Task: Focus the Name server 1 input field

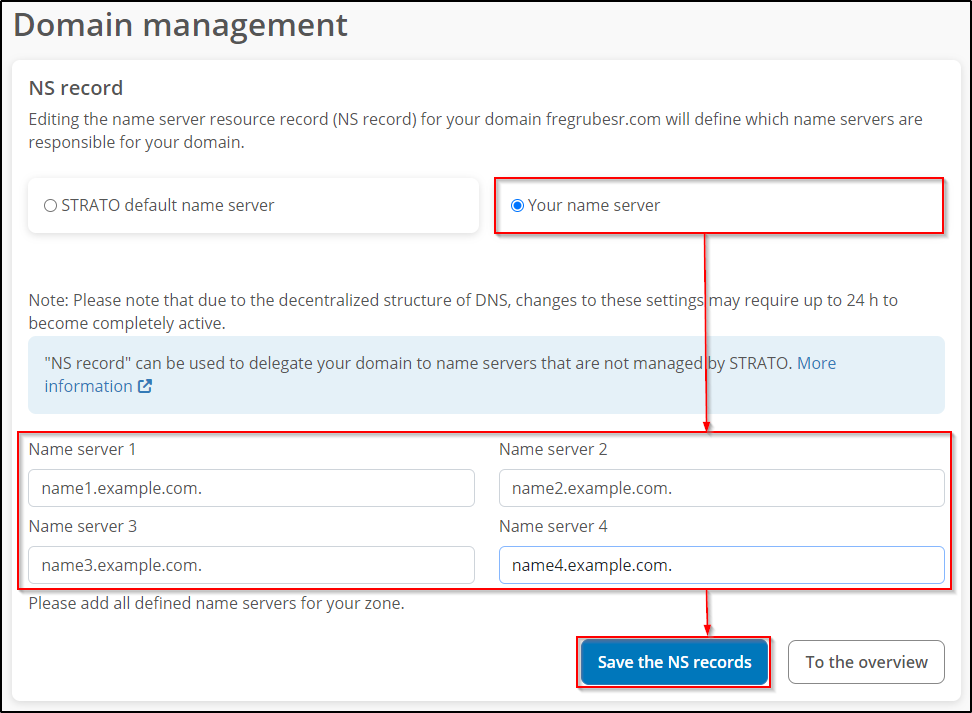Action: [x=251, y=488]
